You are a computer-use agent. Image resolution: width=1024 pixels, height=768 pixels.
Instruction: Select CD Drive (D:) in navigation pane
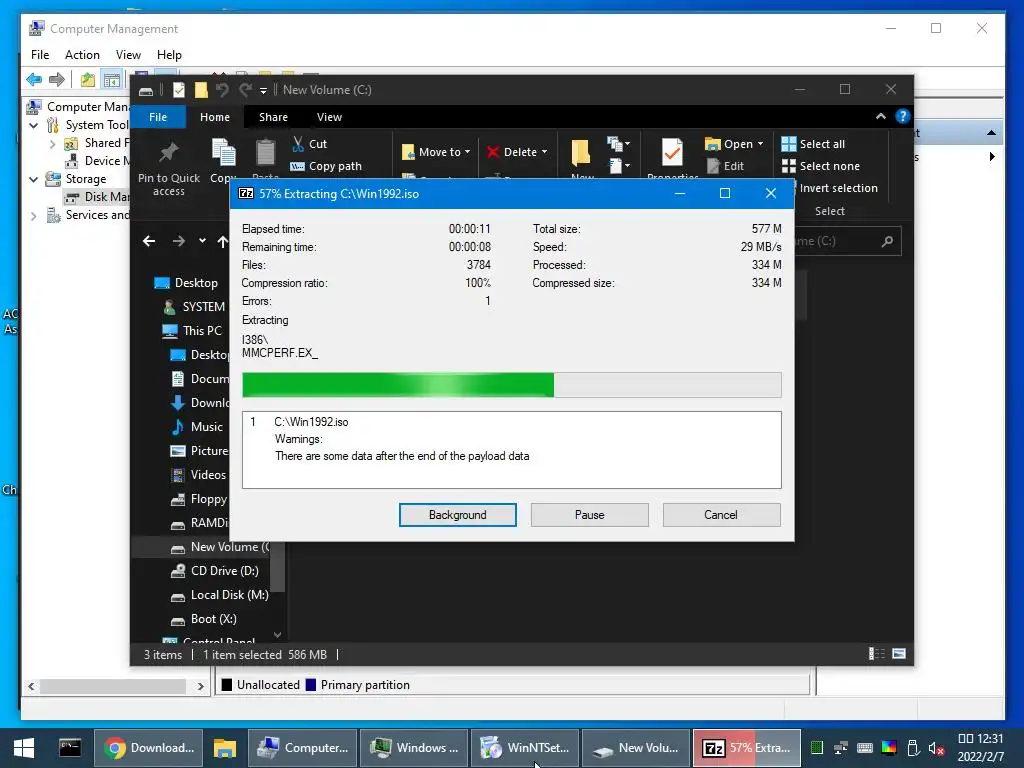(x=214, y=571)
